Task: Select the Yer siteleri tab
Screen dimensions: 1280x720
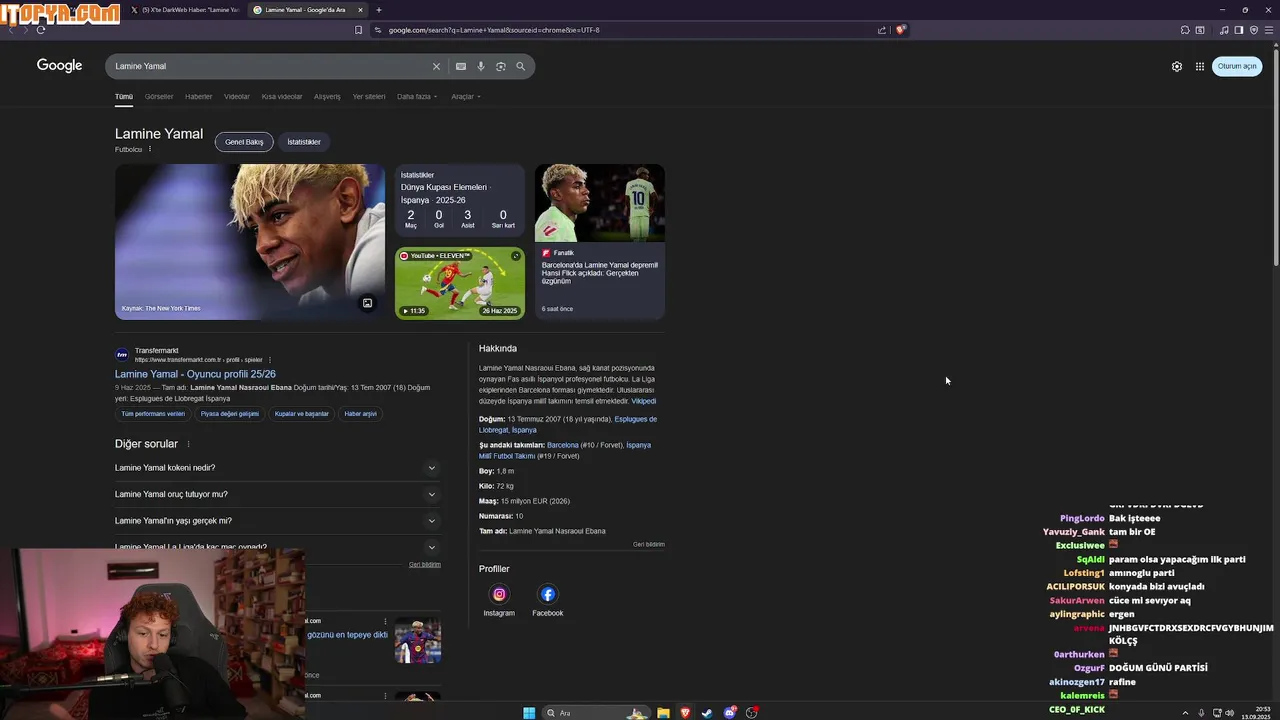Action: point(369,97)
